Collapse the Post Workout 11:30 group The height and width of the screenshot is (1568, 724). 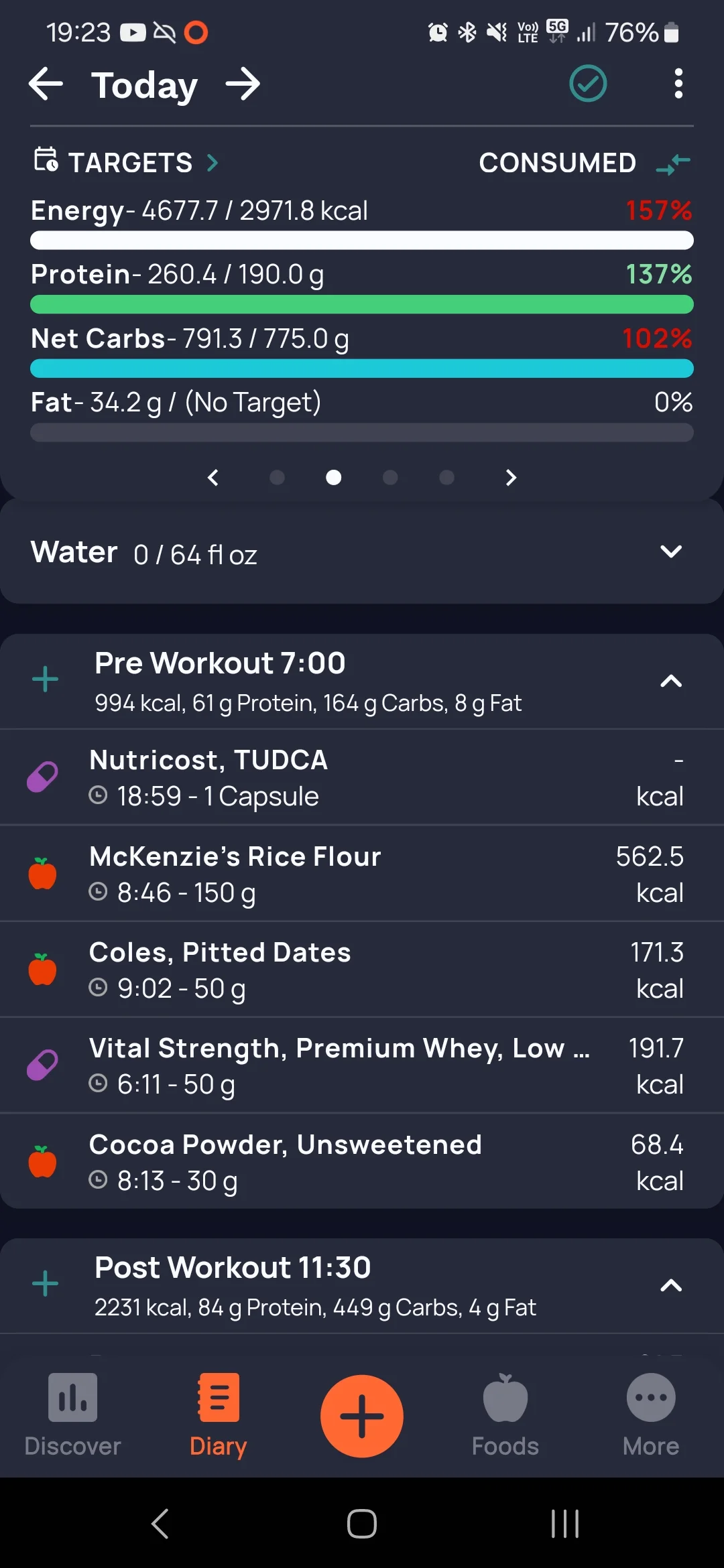[671, 1285]
